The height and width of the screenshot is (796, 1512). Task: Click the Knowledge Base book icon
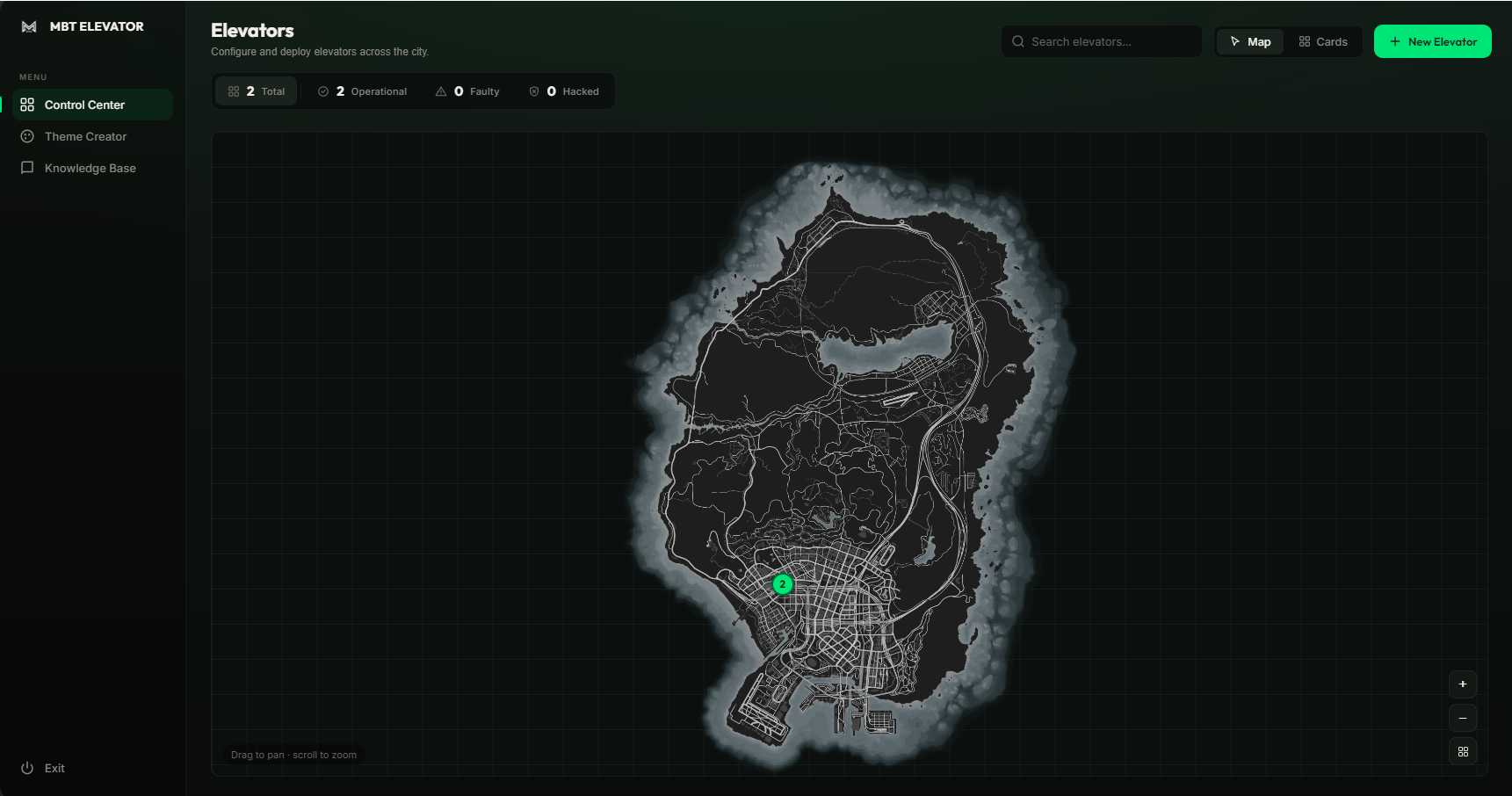[x=27, y=168]
